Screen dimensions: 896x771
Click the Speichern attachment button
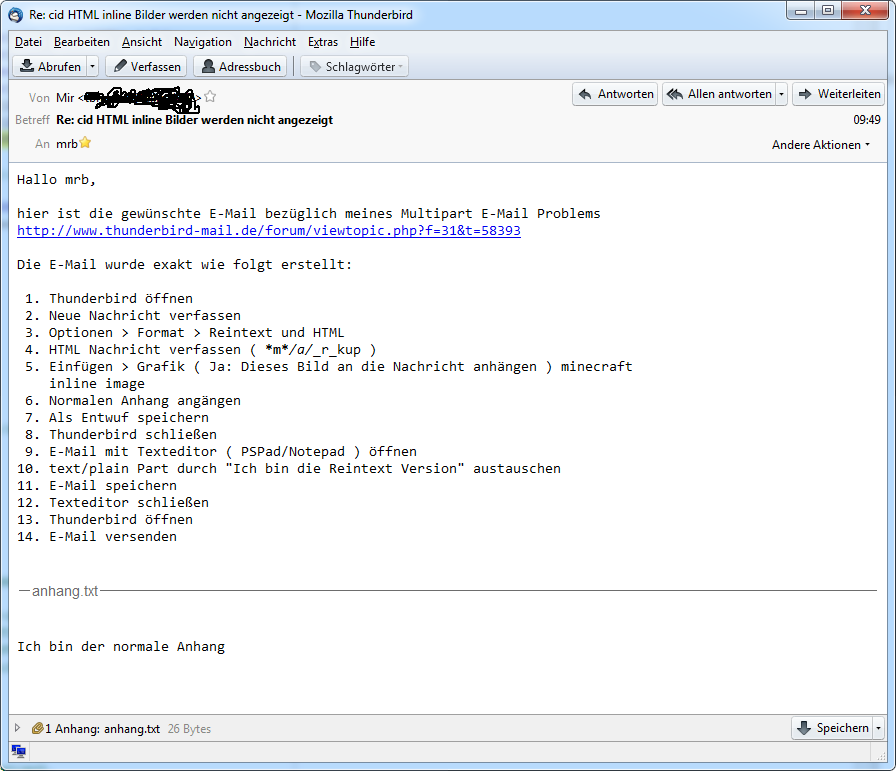click(833, 728)
